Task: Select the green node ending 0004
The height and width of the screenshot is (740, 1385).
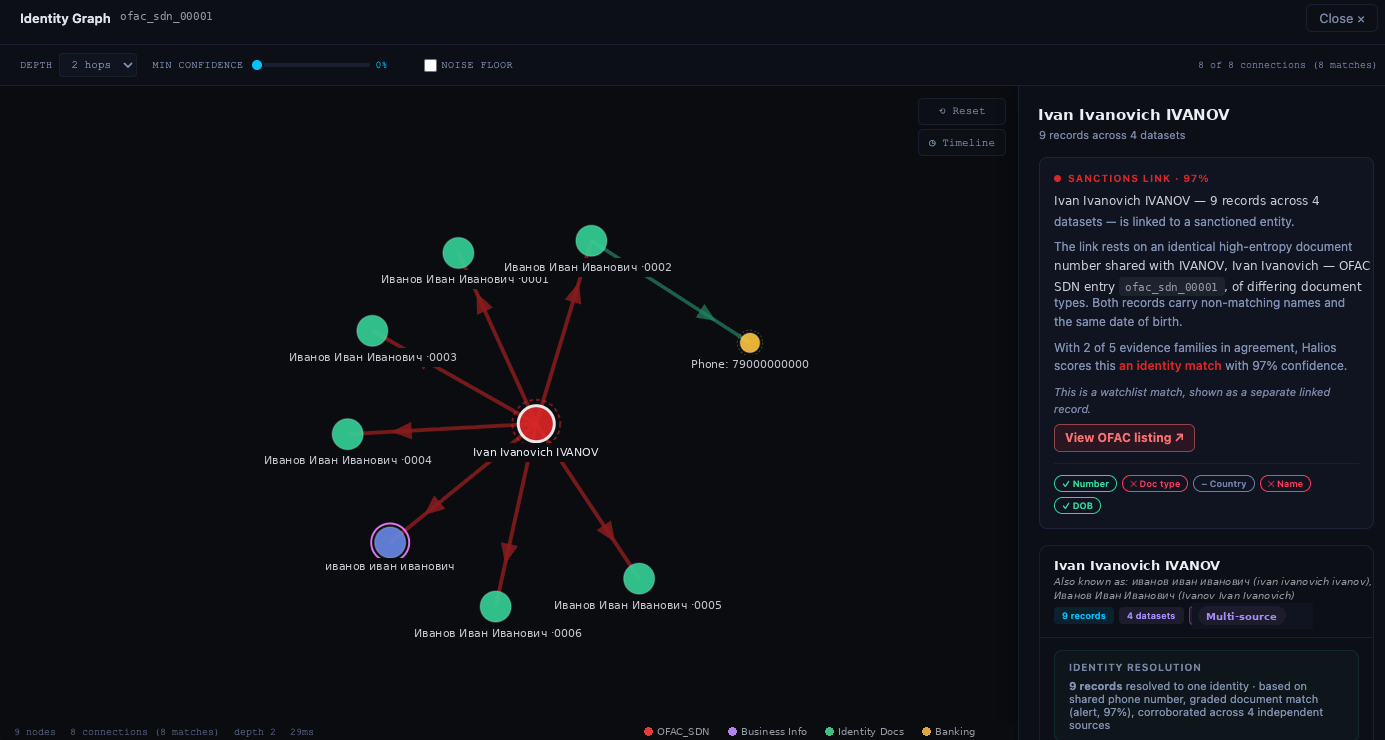Action: point(347,434)
